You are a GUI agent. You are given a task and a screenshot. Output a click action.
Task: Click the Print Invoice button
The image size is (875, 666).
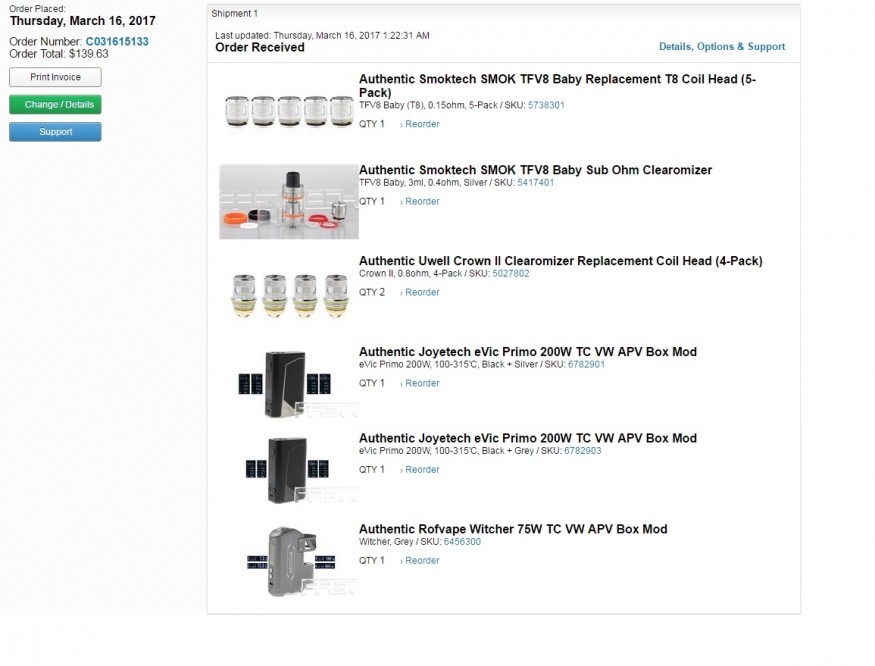tap(55, 77)
